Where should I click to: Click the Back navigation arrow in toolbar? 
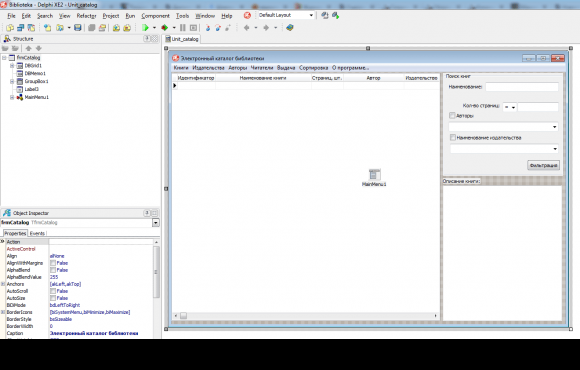tap(247, 28)
